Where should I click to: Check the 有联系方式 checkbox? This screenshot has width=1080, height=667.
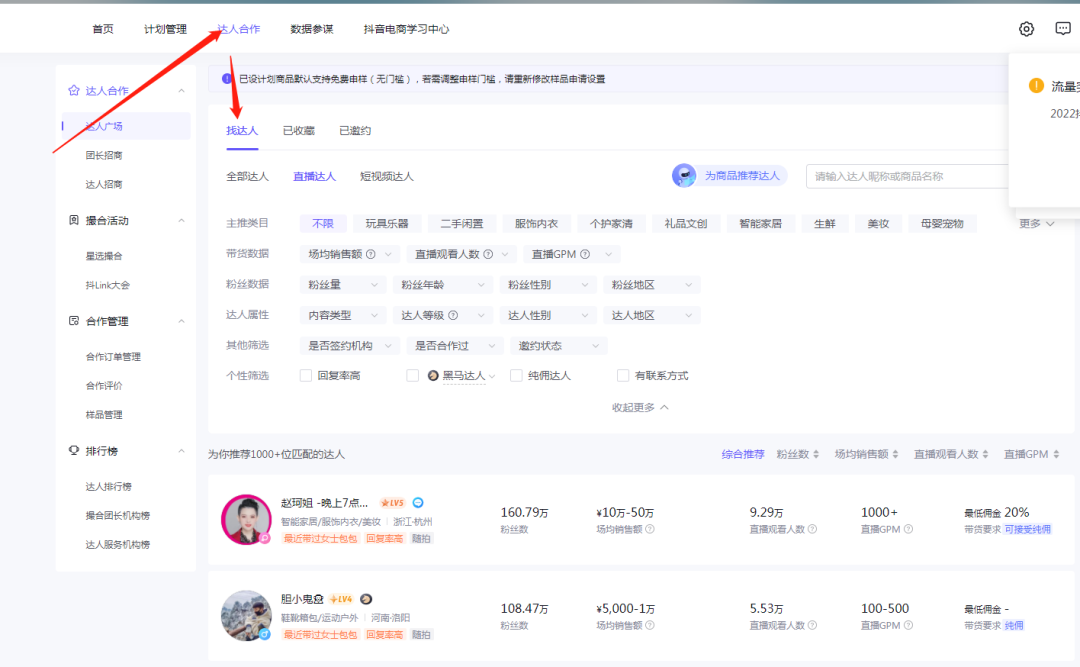click(623, 376)
